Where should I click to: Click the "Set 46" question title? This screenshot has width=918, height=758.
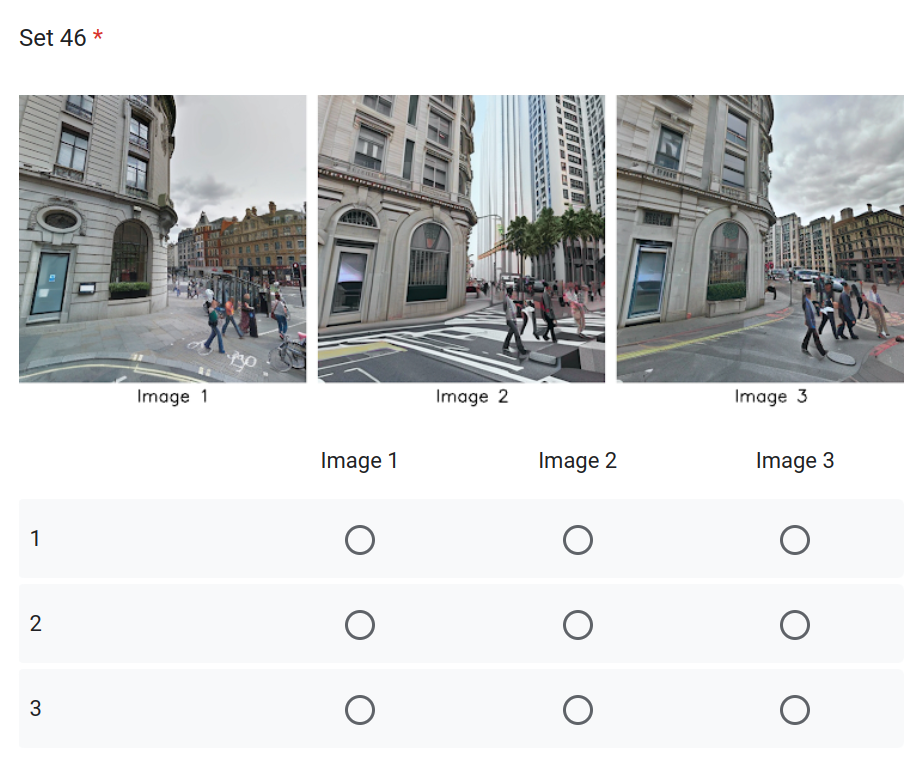[x=53, y=38]
